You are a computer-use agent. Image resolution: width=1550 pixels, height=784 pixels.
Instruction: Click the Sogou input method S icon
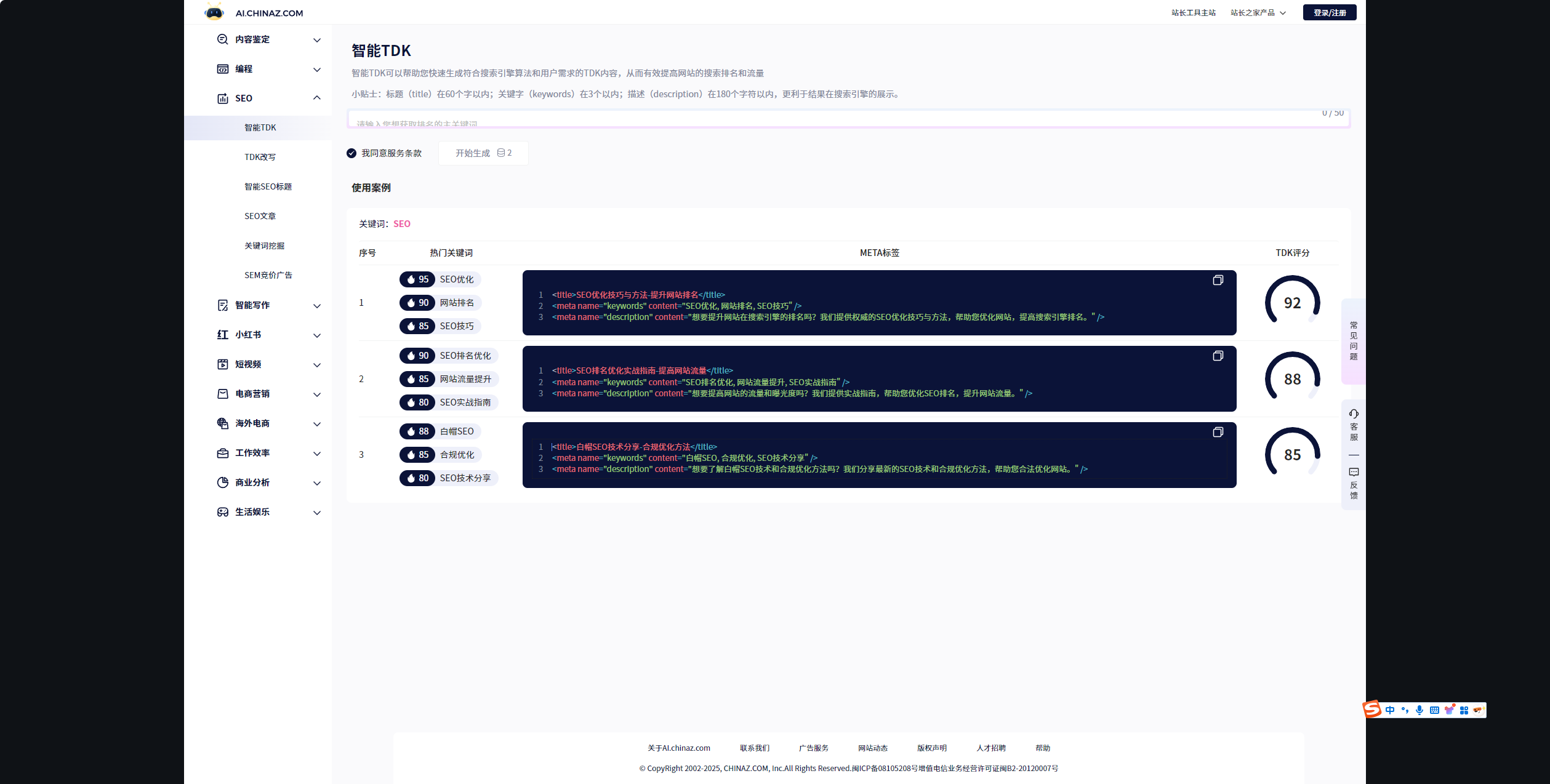click(1372, 710)
